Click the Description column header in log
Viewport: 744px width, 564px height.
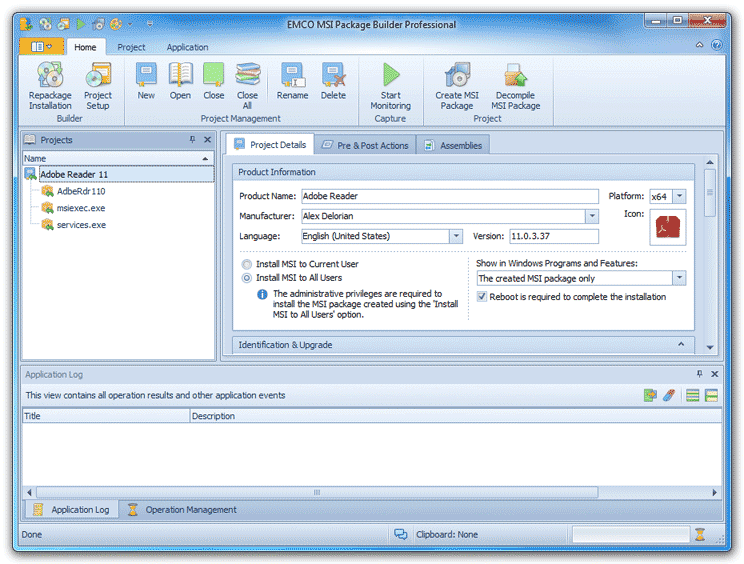[456, 416]
